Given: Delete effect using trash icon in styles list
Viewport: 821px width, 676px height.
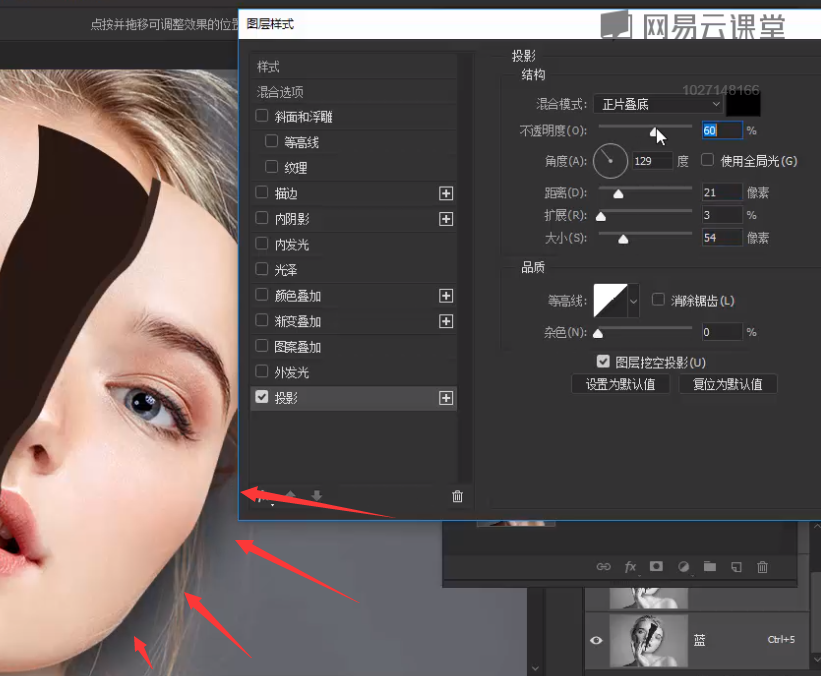Looking at the screenshot, I should [457, 496].
